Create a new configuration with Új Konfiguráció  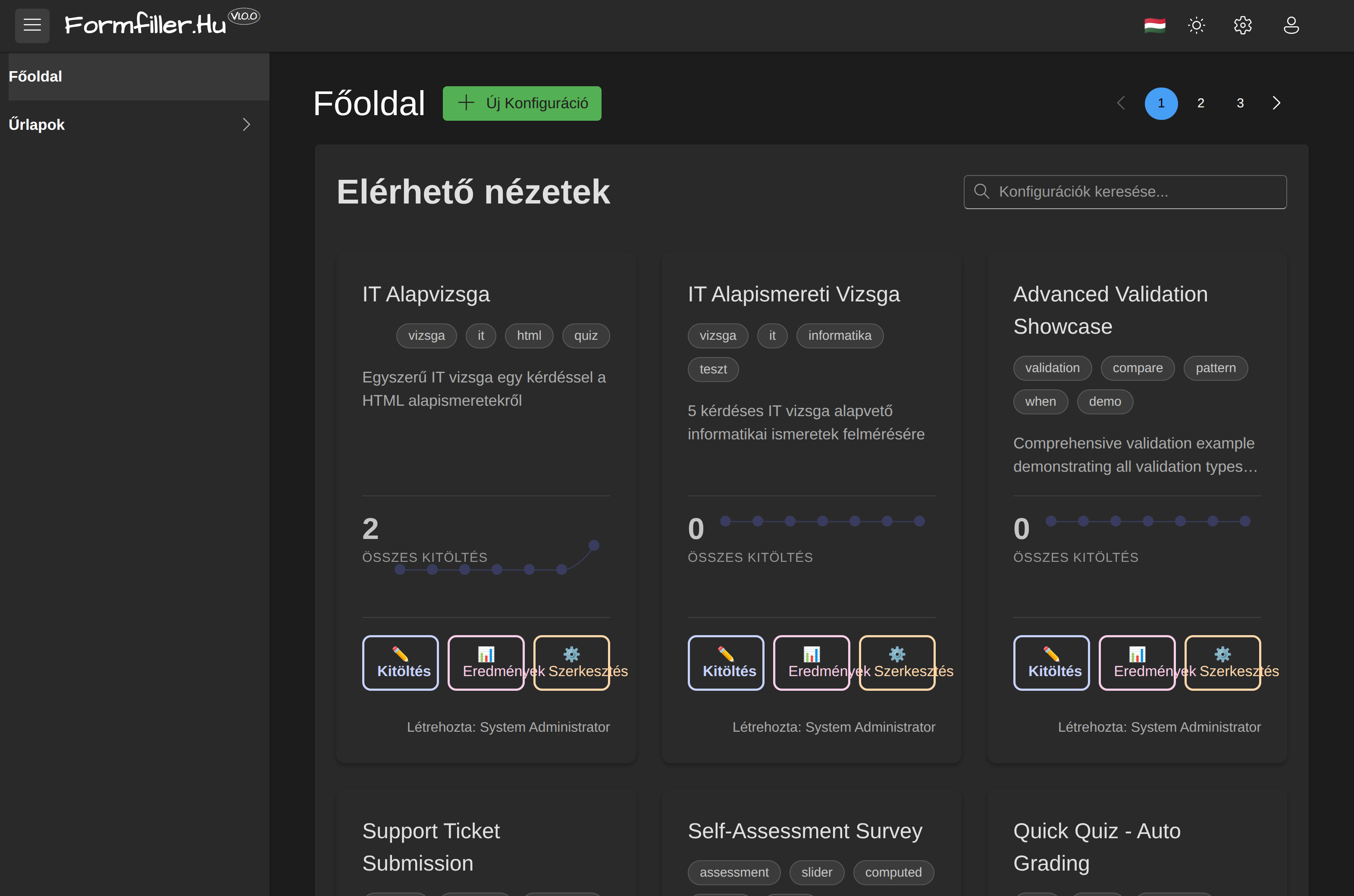pos(522,103)
